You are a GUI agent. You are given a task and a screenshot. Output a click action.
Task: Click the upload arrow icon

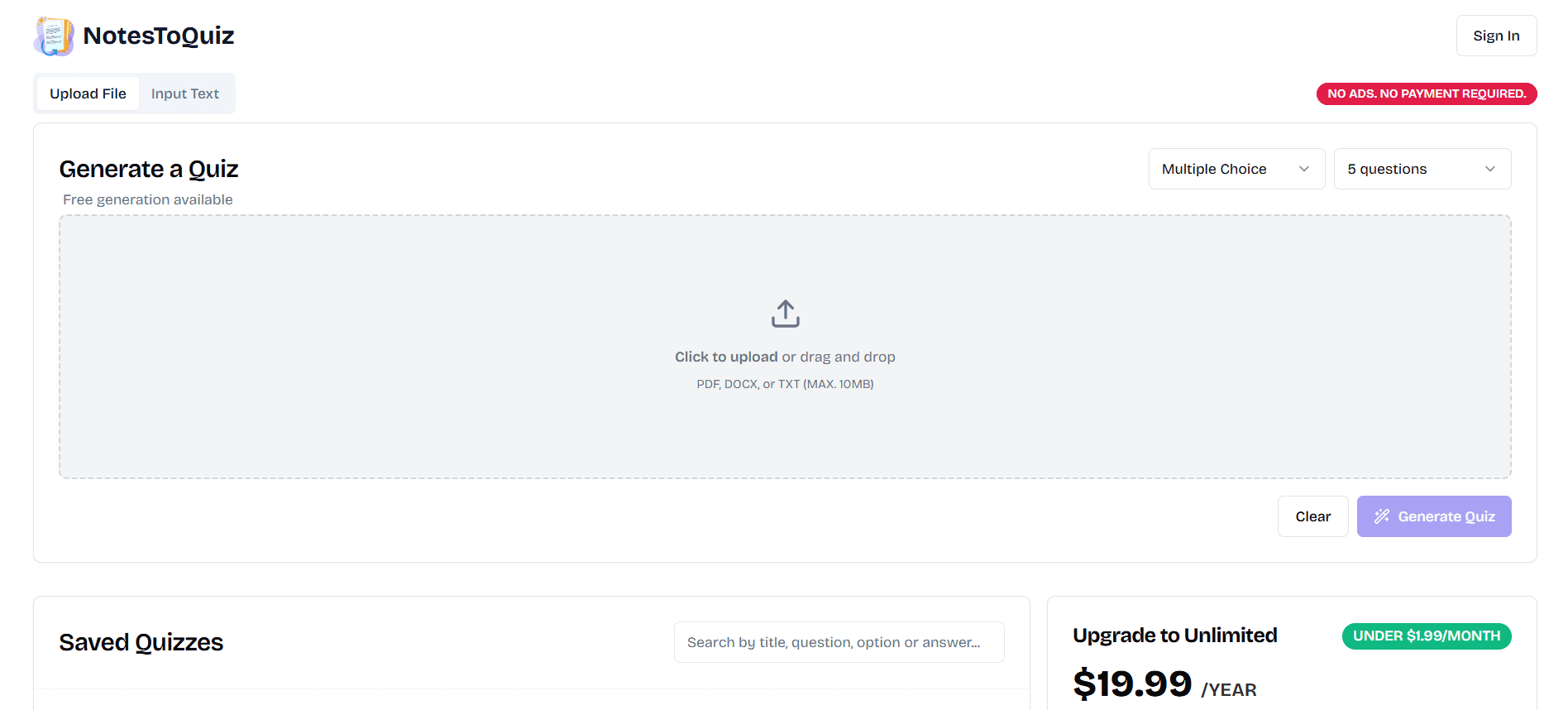click(785, 314)
